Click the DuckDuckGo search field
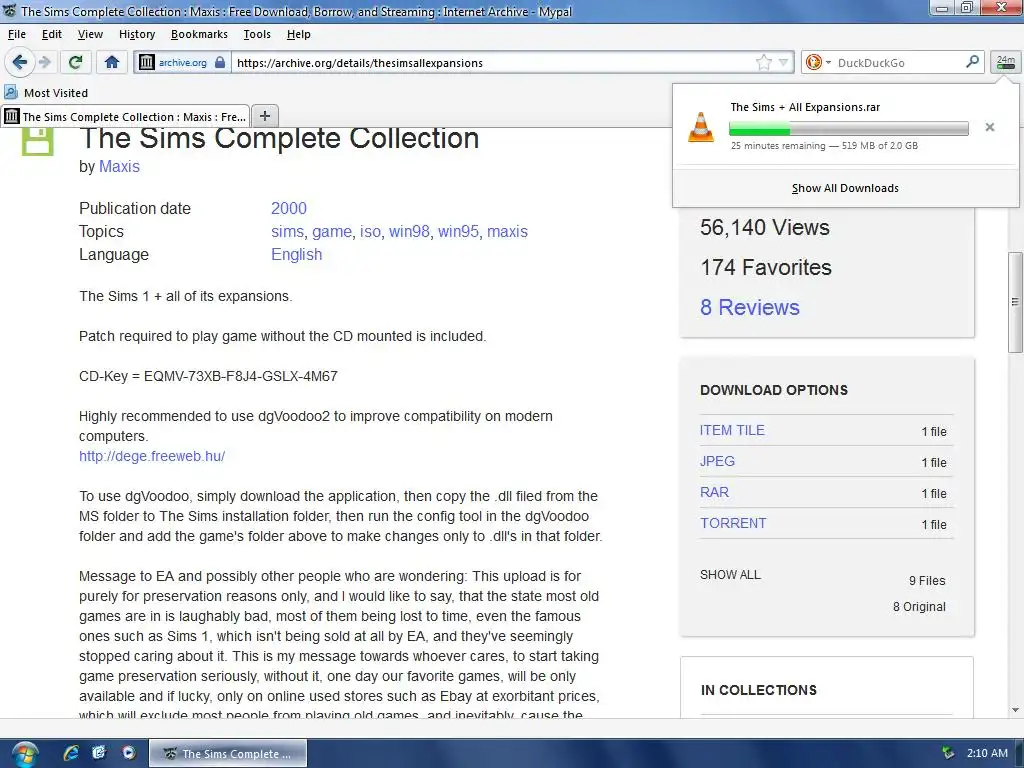The height and width of the screenshot is (768, 1024). point(899,63)
